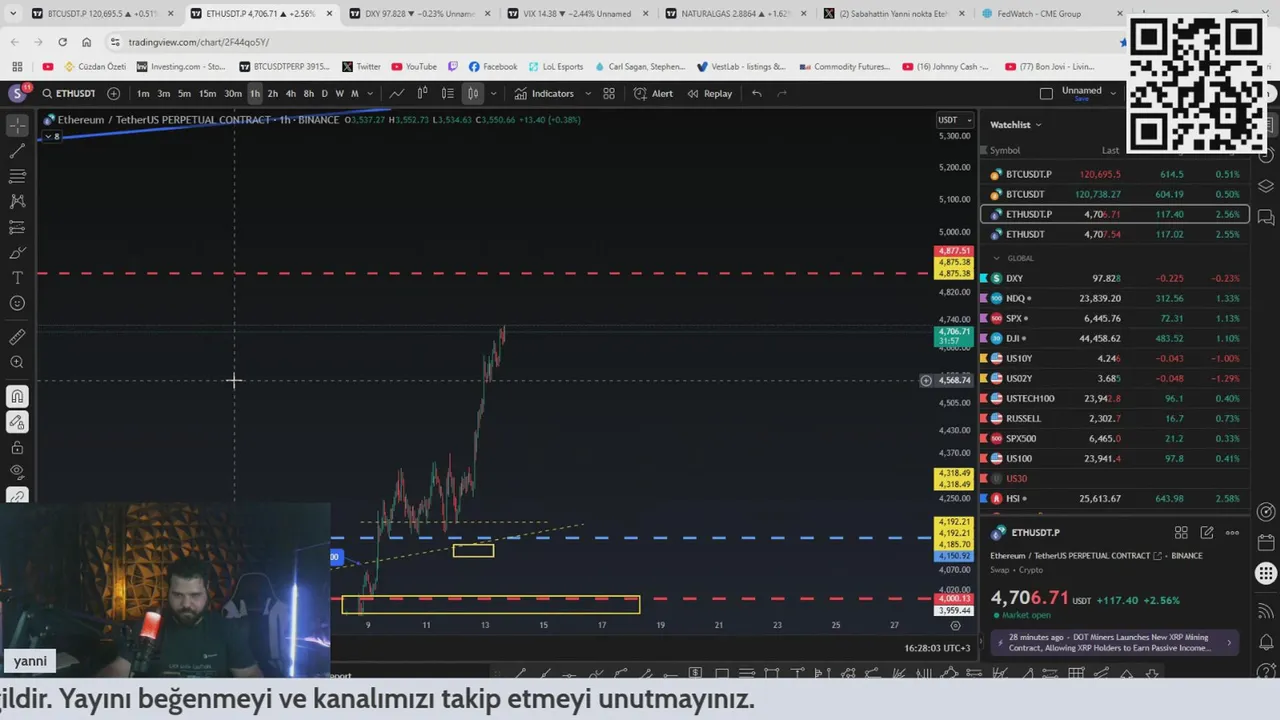Open Investing.com bookmark
Image resolution: width=1280 pixels, height=720 pixels.
pyautogui.click(x=181, y=67)
